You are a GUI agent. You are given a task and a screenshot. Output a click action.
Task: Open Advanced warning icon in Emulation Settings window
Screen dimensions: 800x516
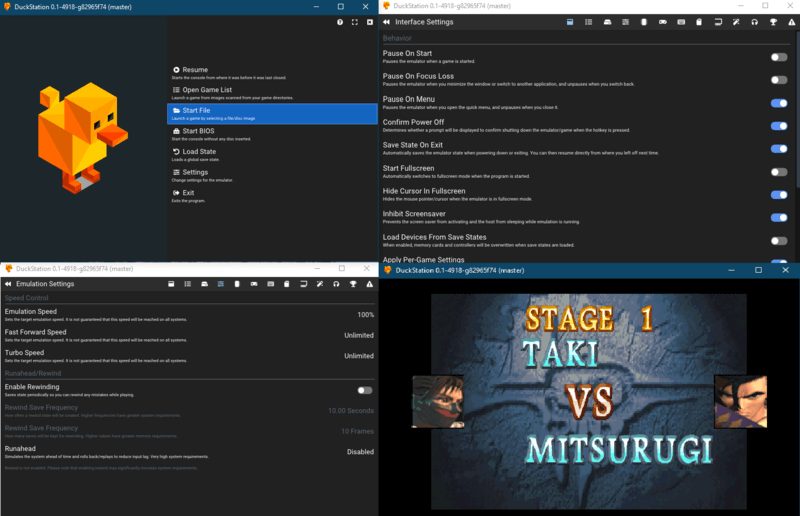pyautogui.click(x=369, y=284)
